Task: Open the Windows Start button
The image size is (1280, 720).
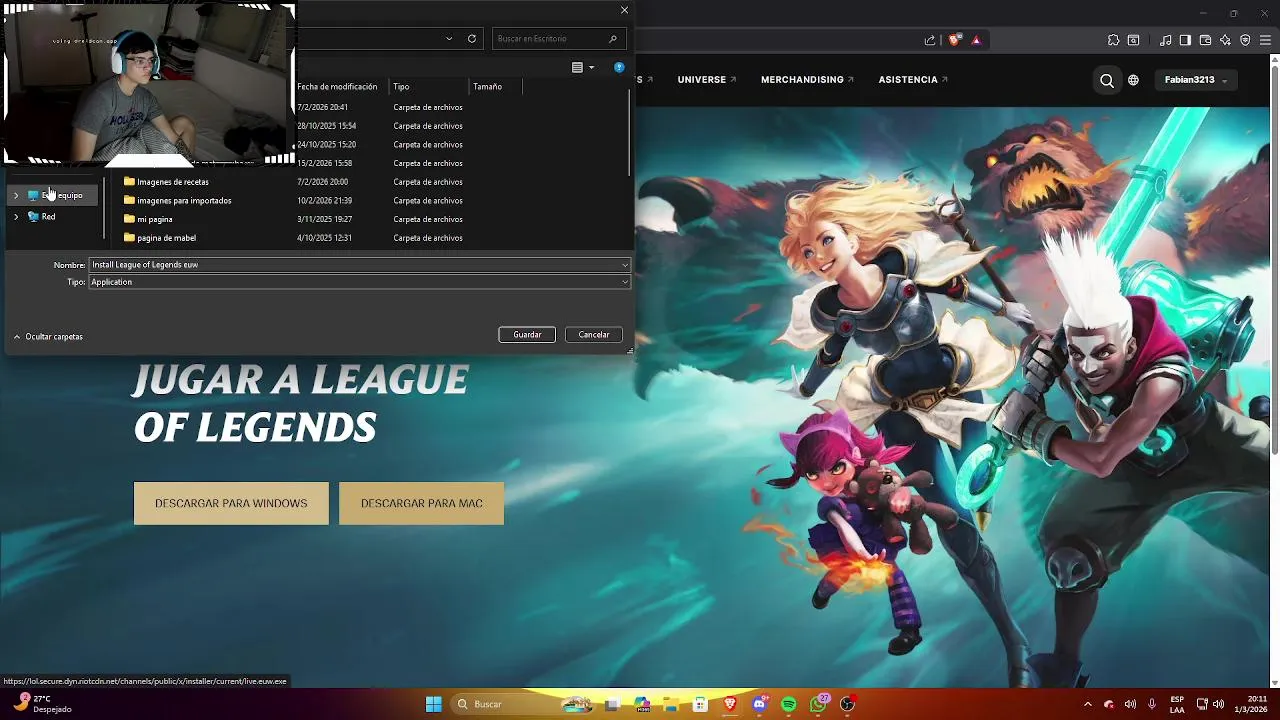Action: coord(434,704)
